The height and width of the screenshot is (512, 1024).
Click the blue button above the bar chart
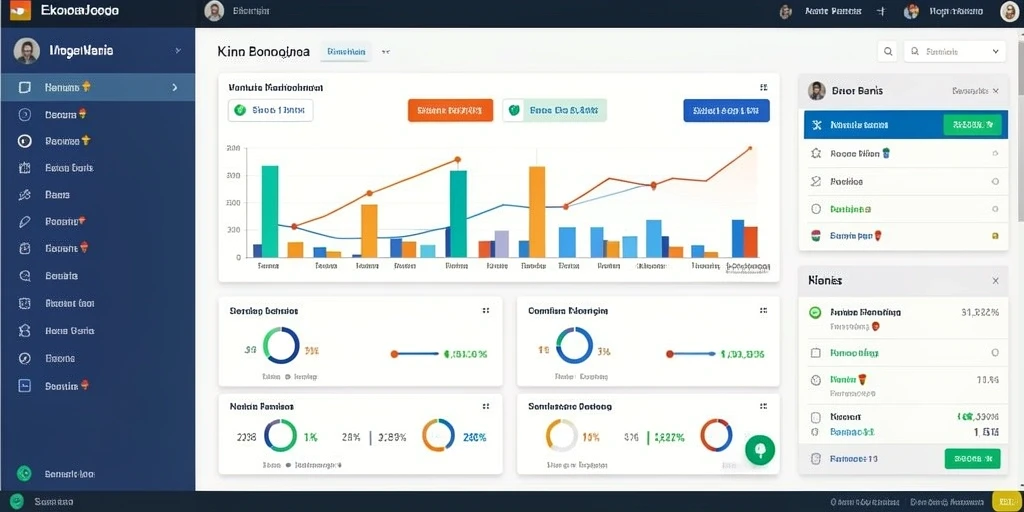(x=726, y=110)
